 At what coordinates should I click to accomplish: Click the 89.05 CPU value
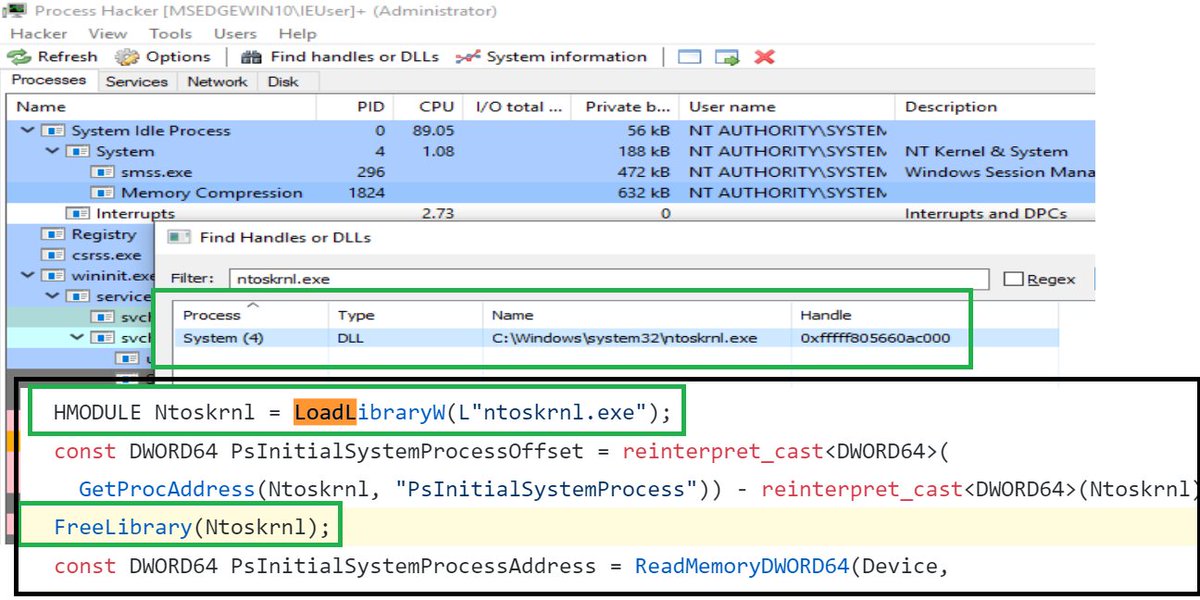coord(433,131)
